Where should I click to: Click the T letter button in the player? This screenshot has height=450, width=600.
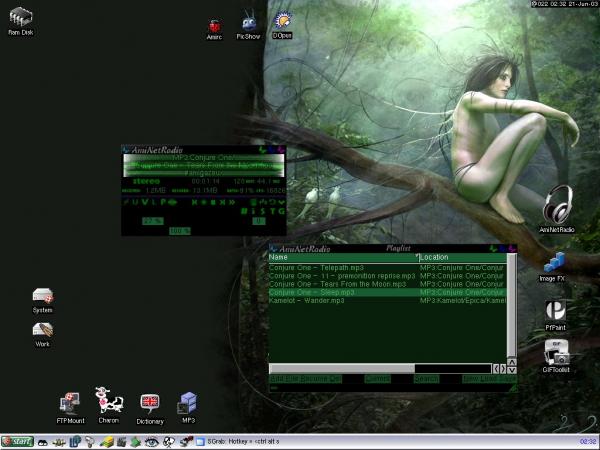[272, 211]
